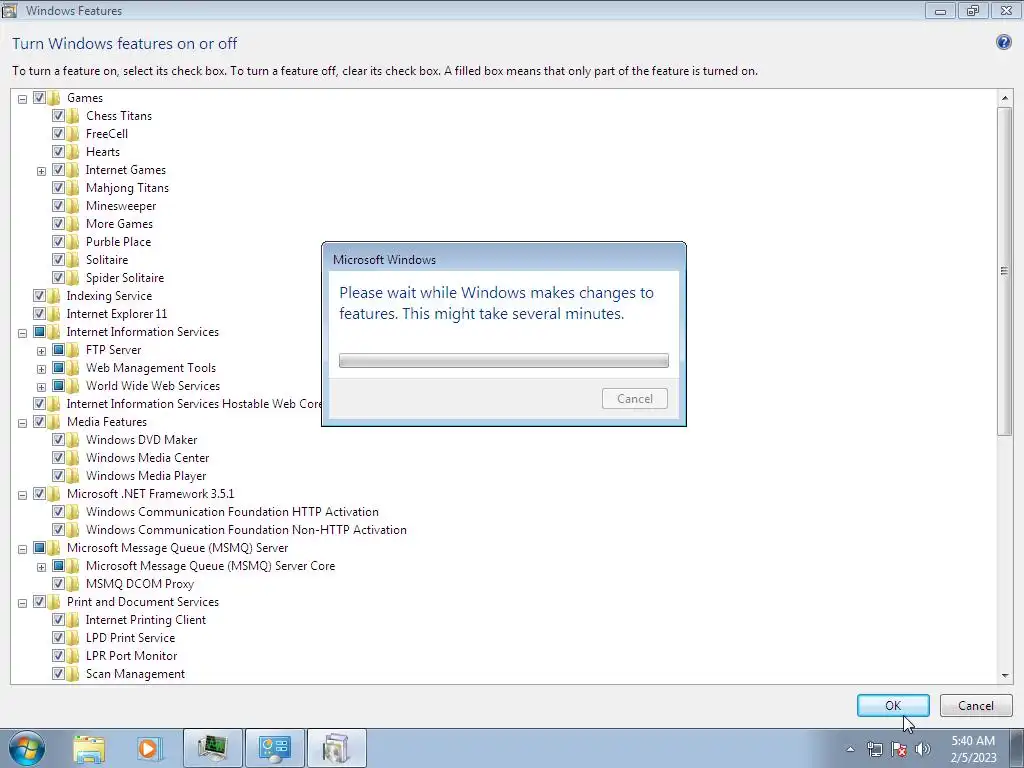Select Windows Communication Foundation HTTP Activation label
Screen dimensions: 1024x768
click(232, 512)
